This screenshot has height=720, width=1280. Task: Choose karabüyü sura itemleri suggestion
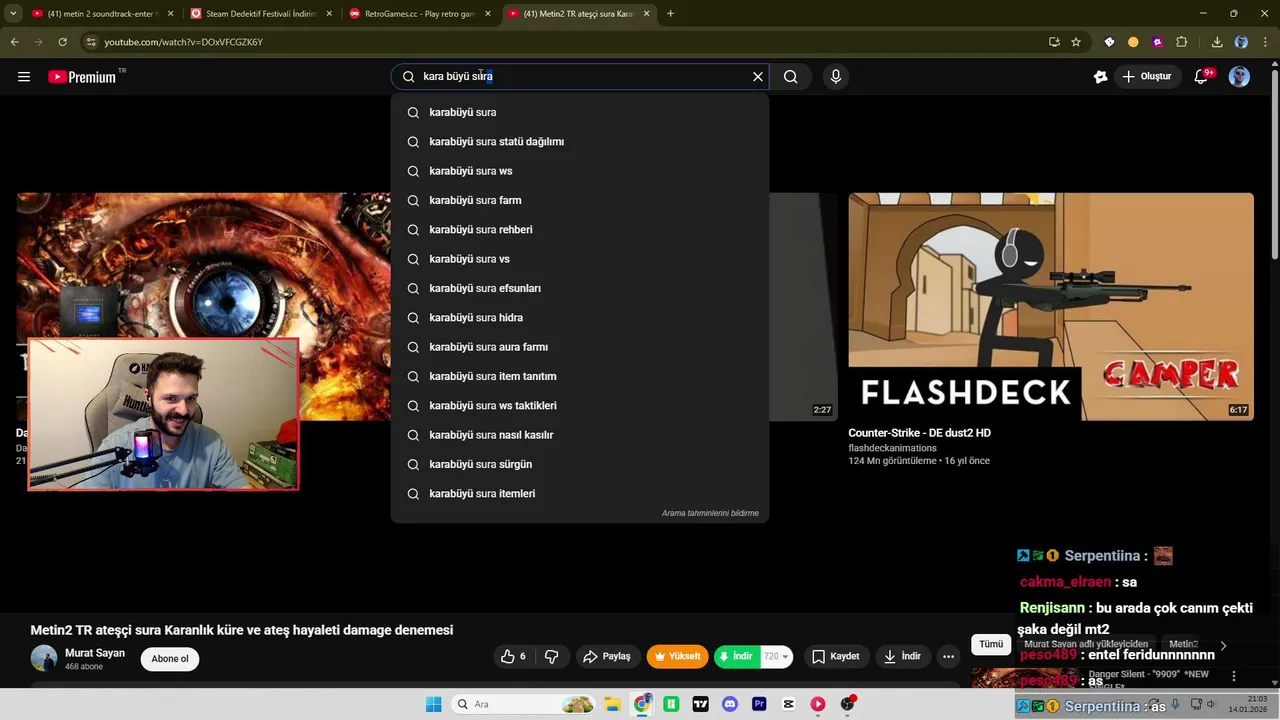click(x=580, y=494)
